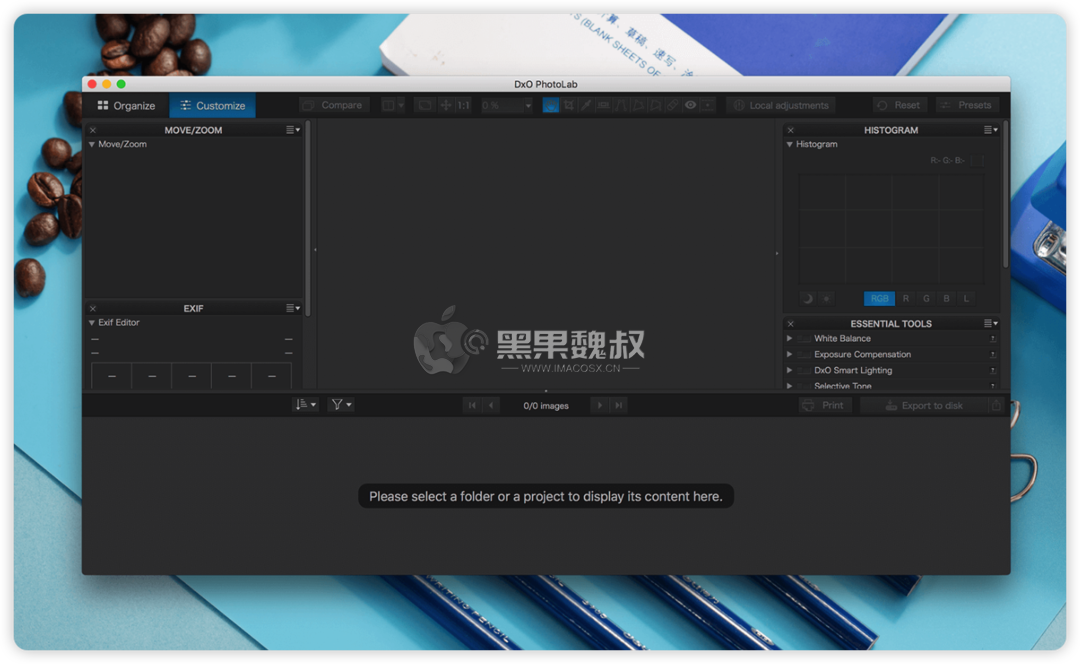Click the Customize tab
The width and height of the screenshot is (1080, 664).
click(212, 104)
